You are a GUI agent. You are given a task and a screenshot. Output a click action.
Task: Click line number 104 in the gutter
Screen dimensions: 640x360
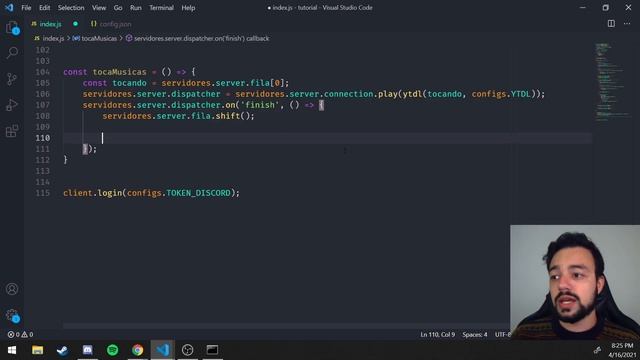click(x=42, y=72)
